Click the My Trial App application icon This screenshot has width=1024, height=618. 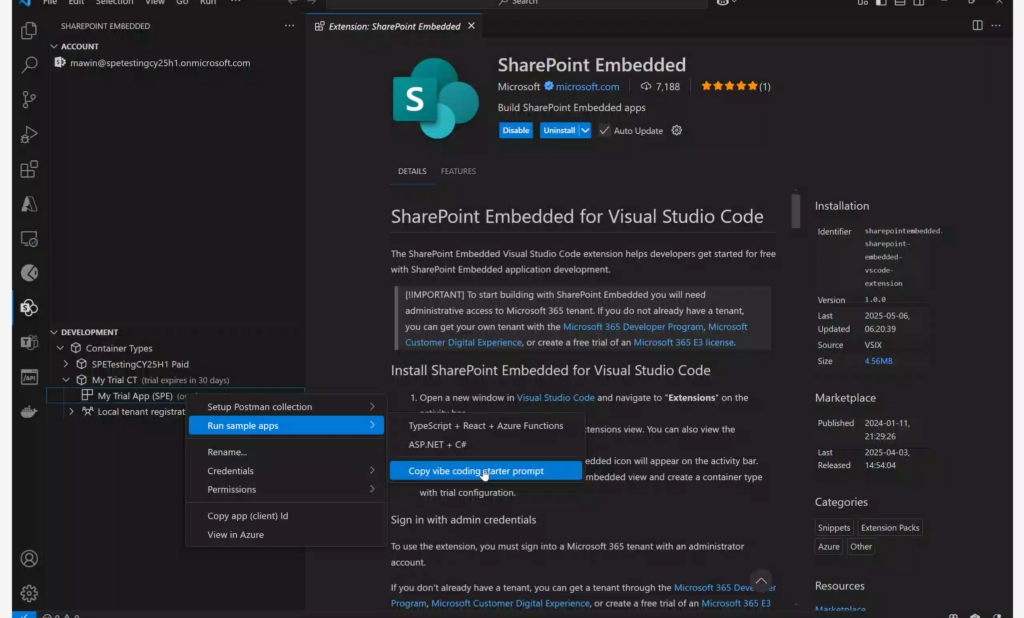click(x=87, y=395)
